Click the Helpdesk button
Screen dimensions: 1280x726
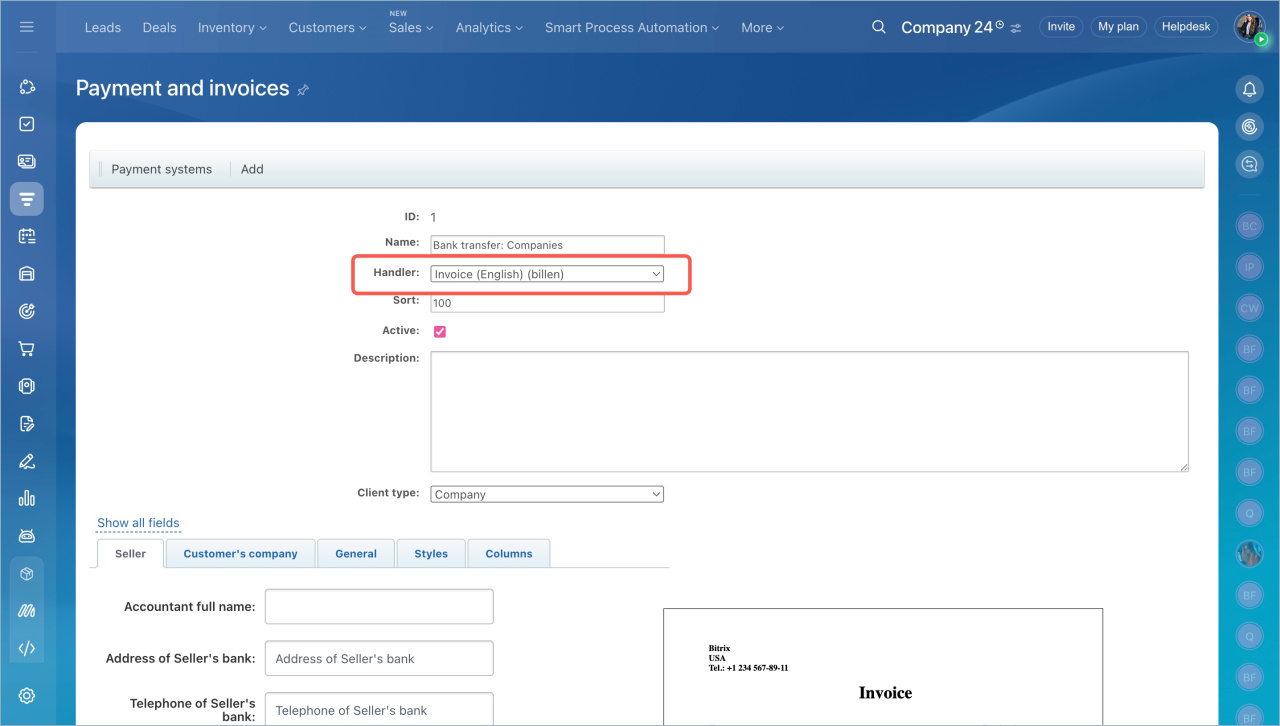(1186, 27)
